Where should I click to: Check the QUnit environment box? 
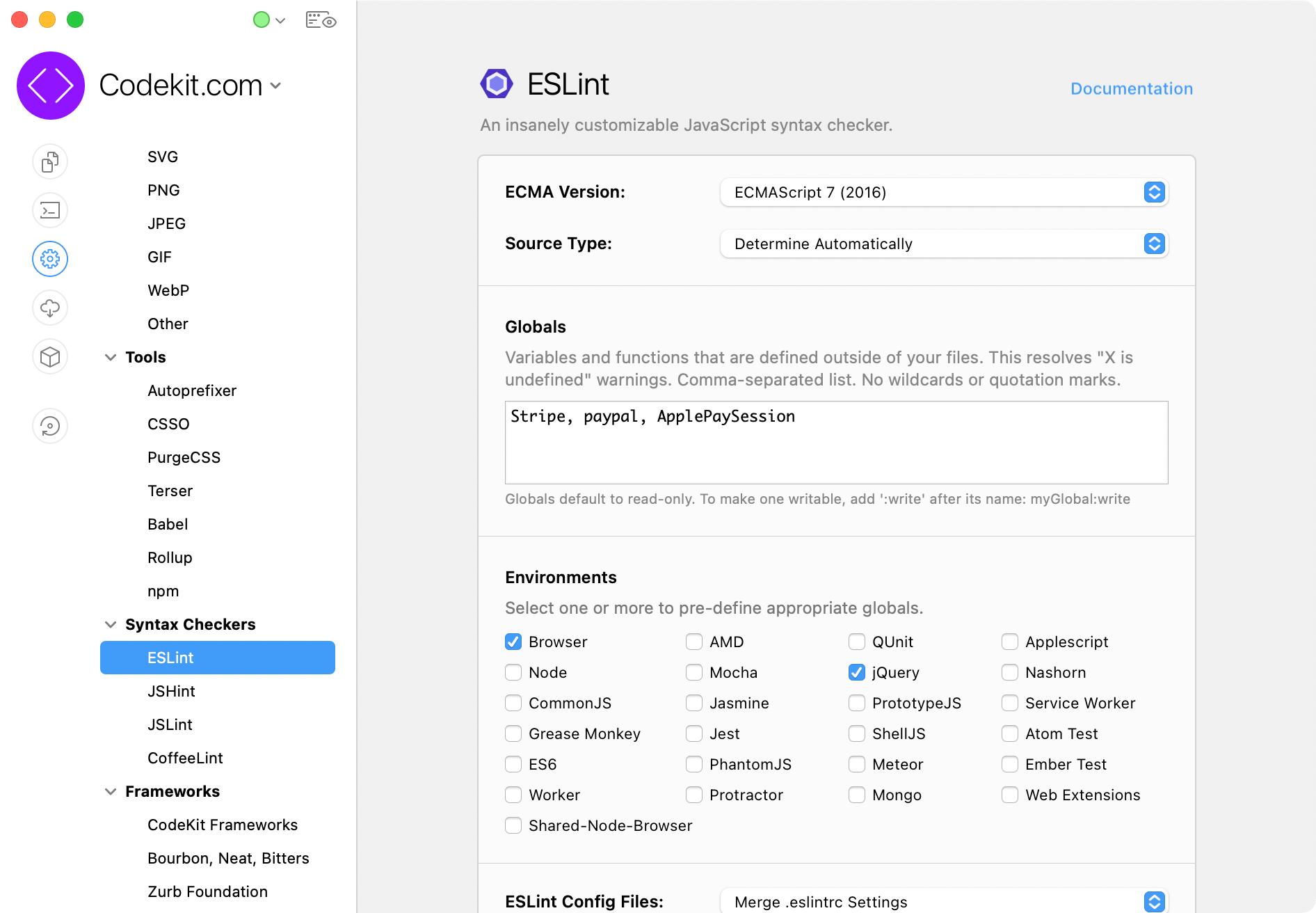857,642
